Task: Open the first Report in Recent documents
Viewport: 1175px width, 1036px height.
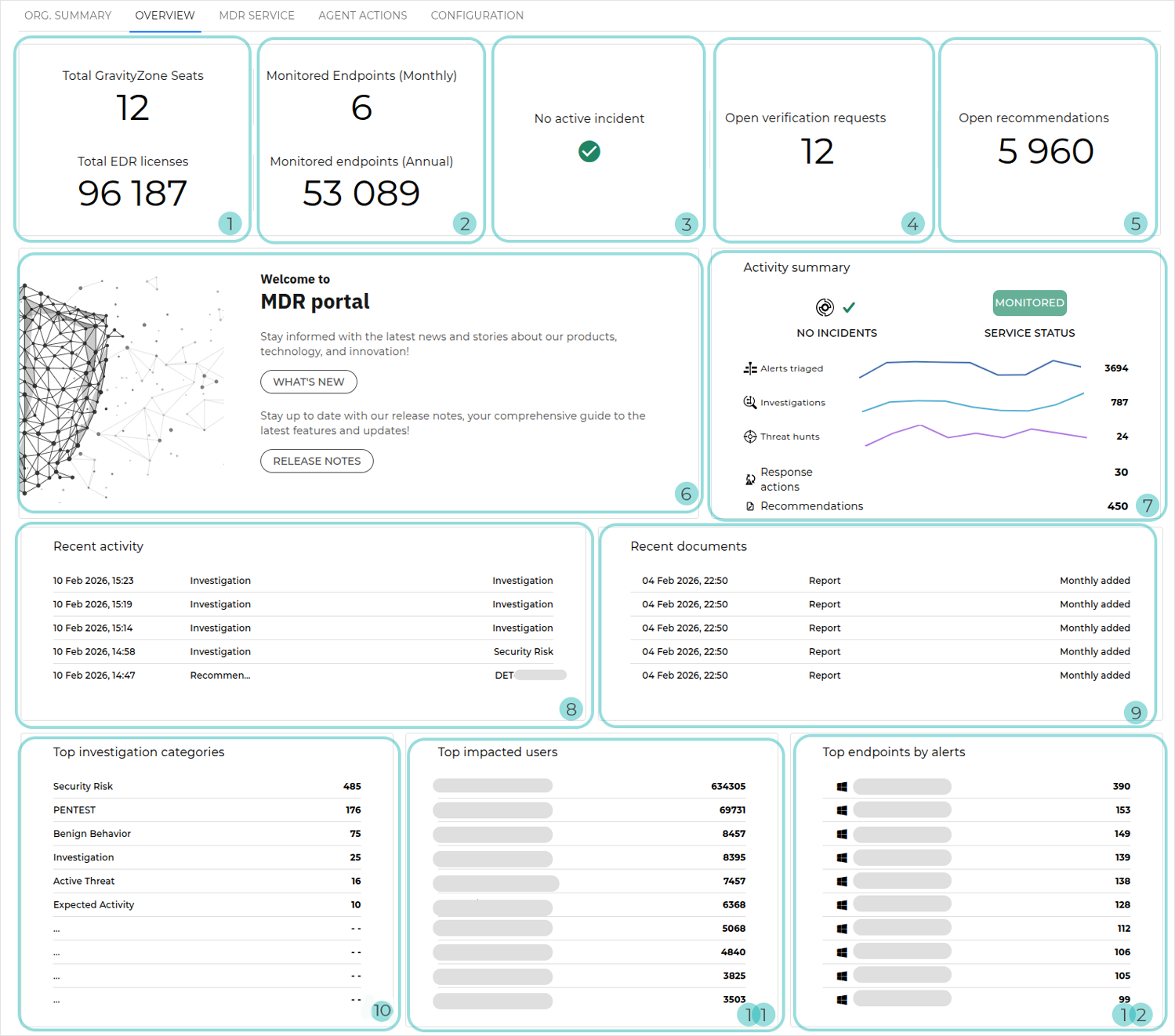Action: point(881,580)
